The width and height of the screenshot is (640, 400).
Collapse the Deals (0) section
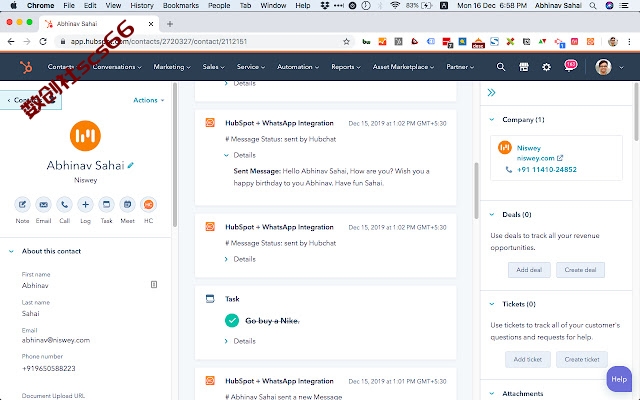492,215
